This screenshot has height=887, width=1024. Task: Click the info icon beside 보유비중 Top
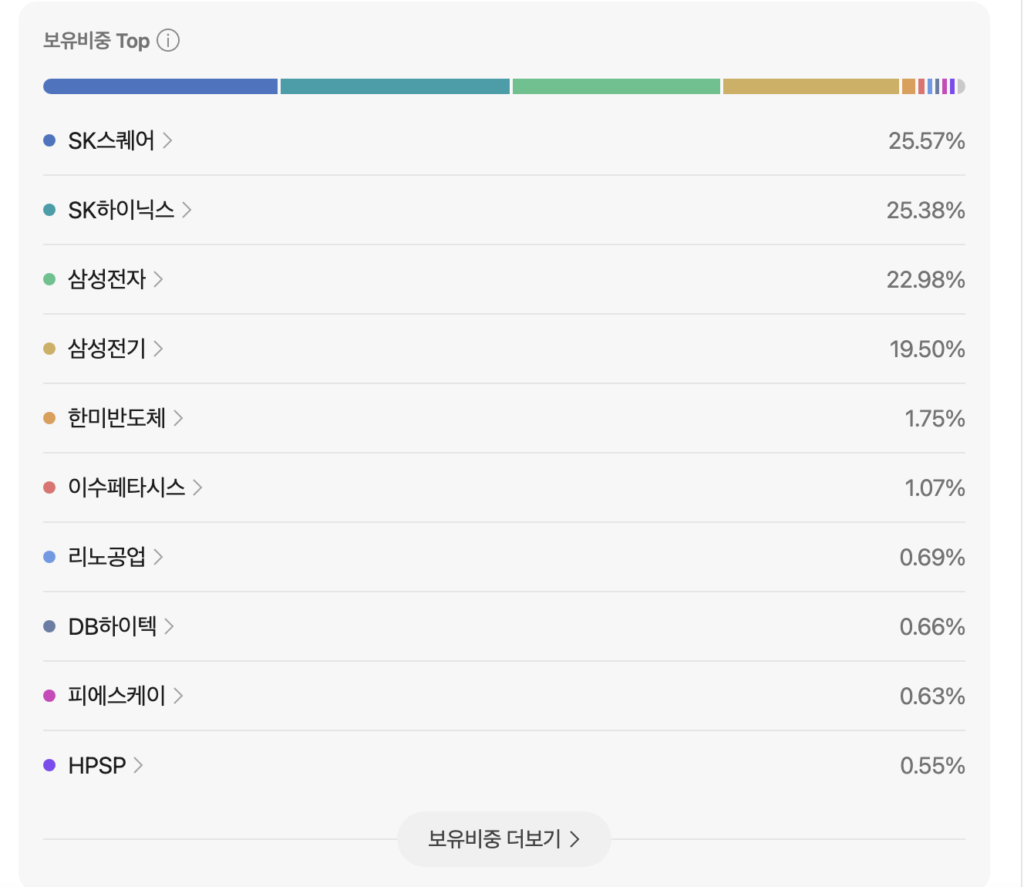[x=168, y=40]
